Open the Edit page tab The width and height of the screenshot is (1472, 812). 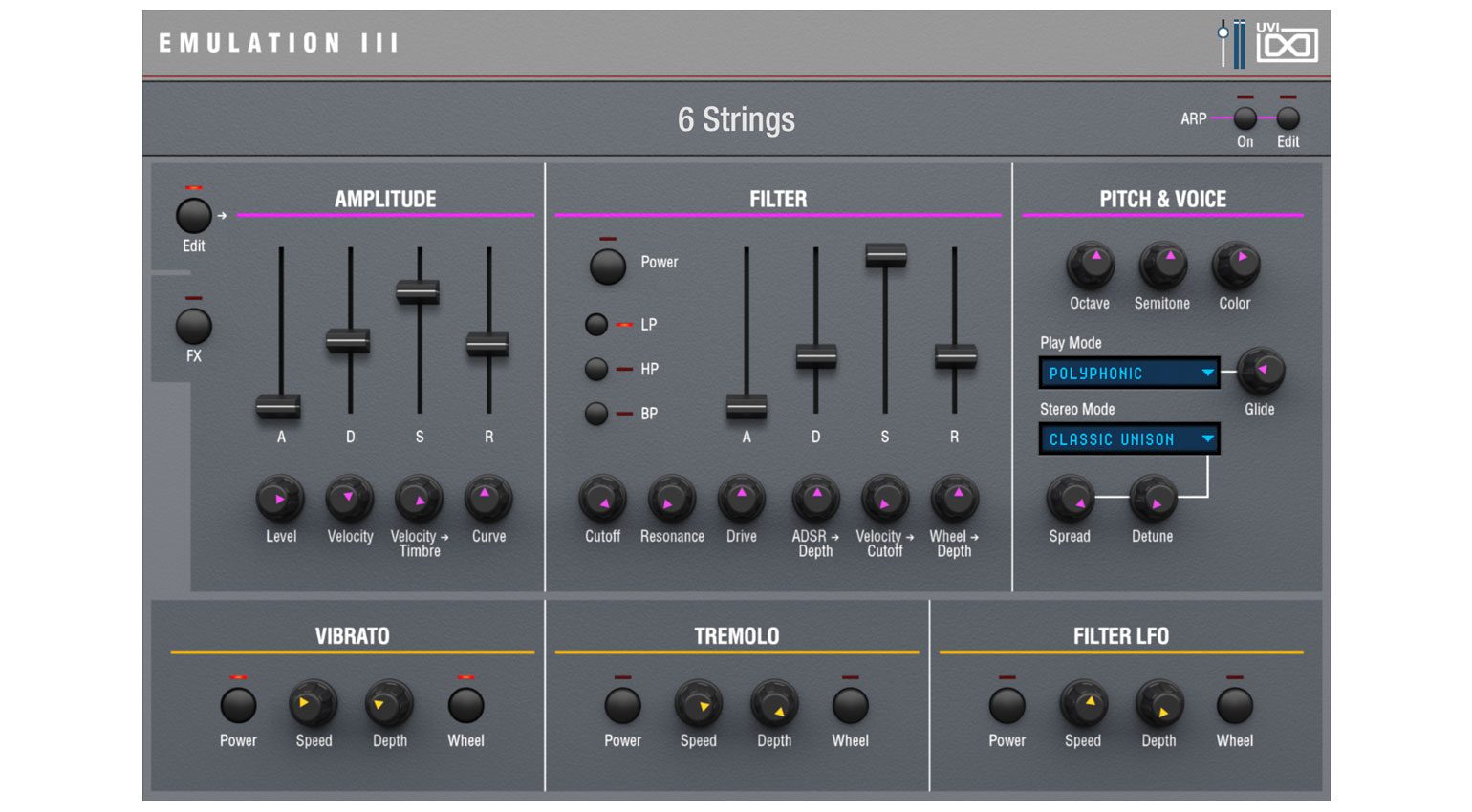click(x=193, y=216)
